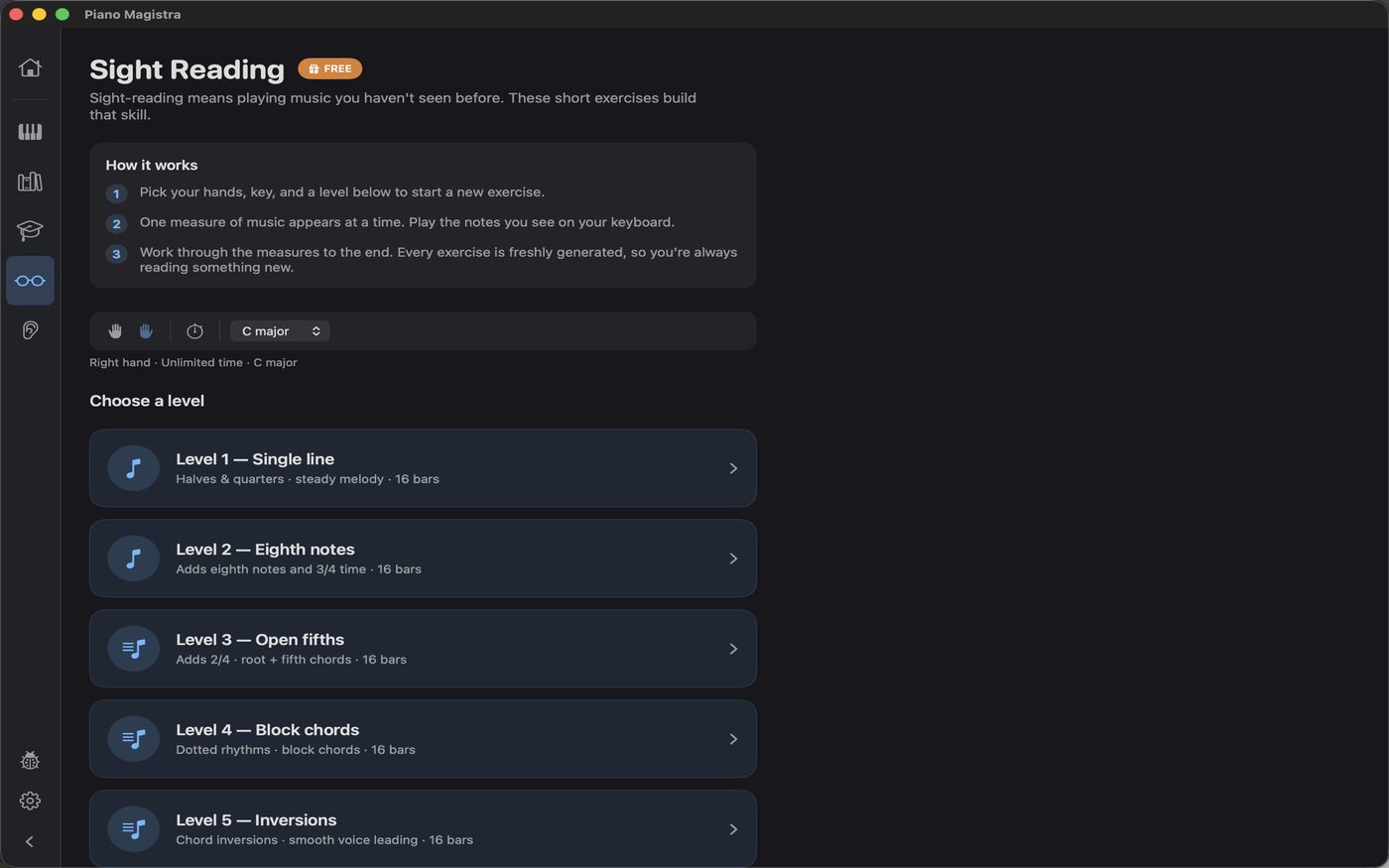This screenshot has height=868, width=1389.
Task: Click the orange FREE badge
Action: tap(329, 68)
